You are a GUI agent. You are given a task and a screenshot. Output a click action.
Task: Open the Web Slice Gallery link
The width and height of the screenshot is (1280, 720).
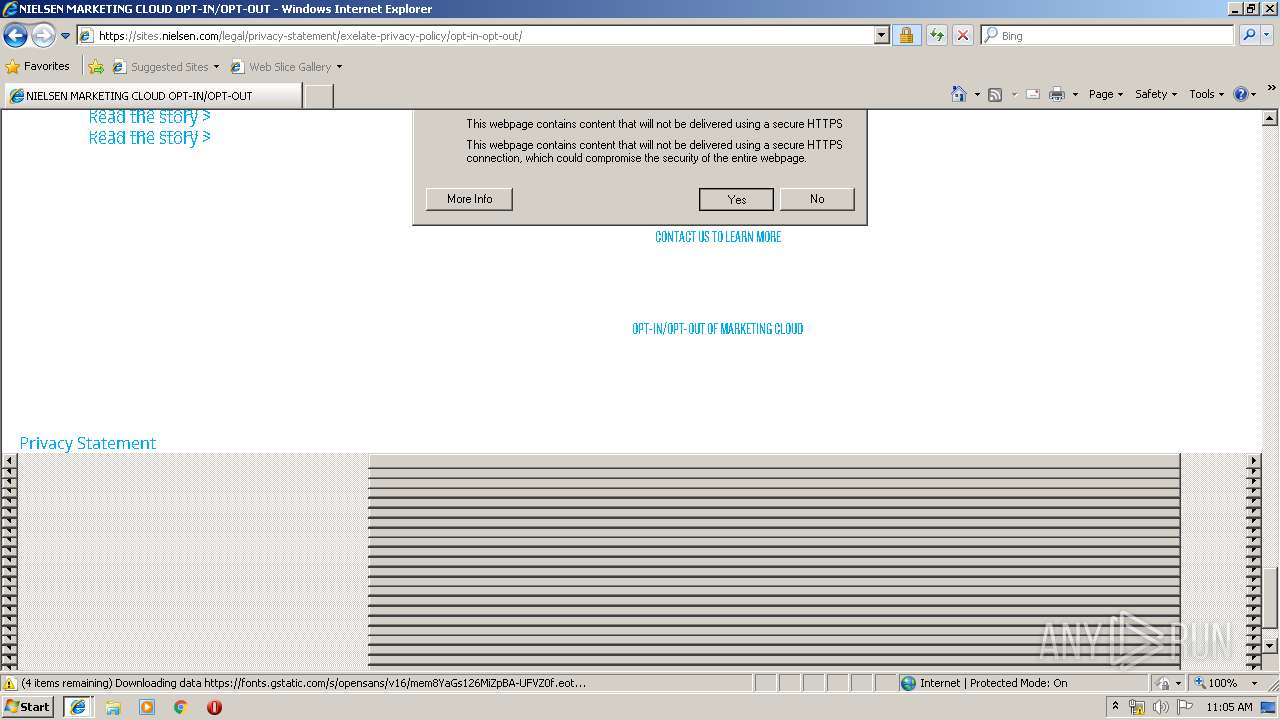pyautogui.click(x=286, y=67)
